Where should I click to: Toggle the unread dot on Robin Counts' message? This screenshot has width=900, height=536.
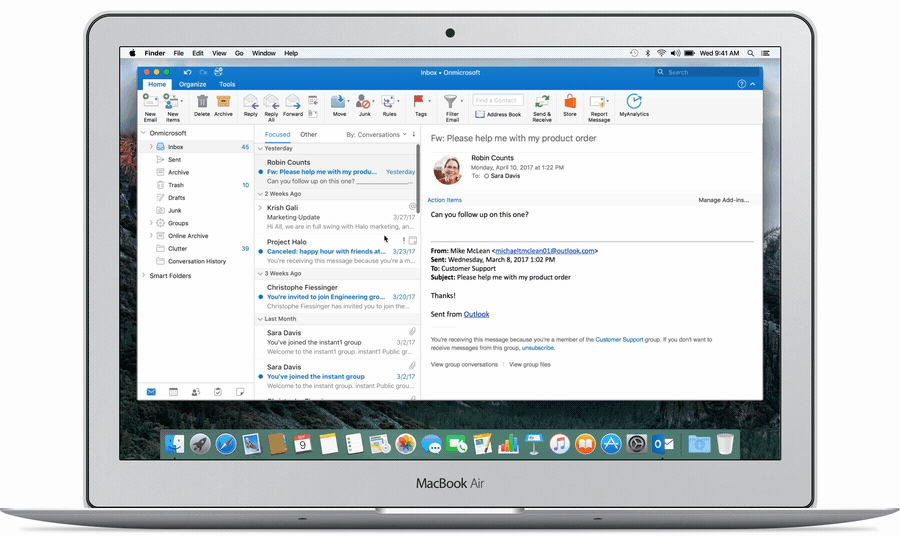pyautogui.click(x=261, y=172)
